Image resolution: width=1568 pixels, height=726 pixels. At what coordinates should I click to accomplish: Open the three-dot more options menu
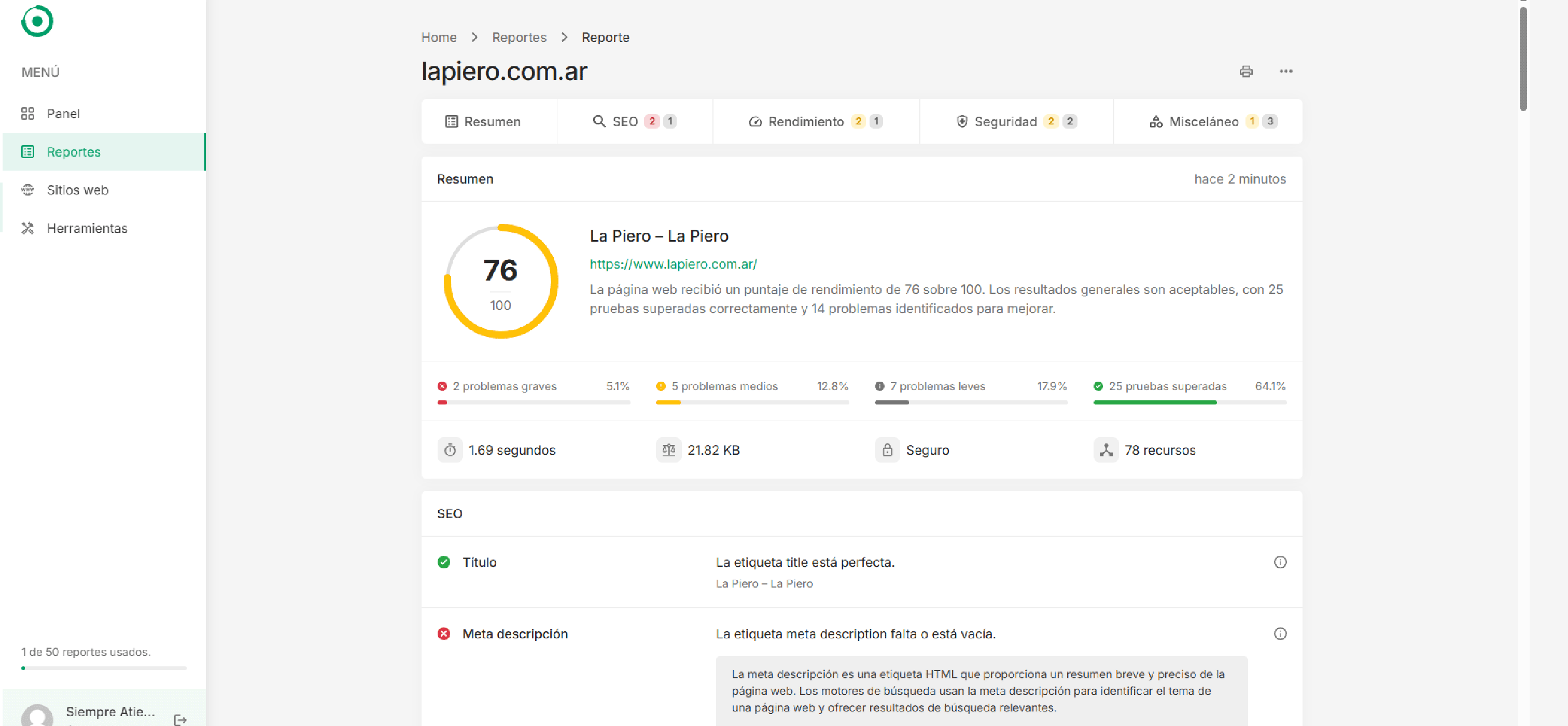pyautogui.click(x=1285, y=71)
